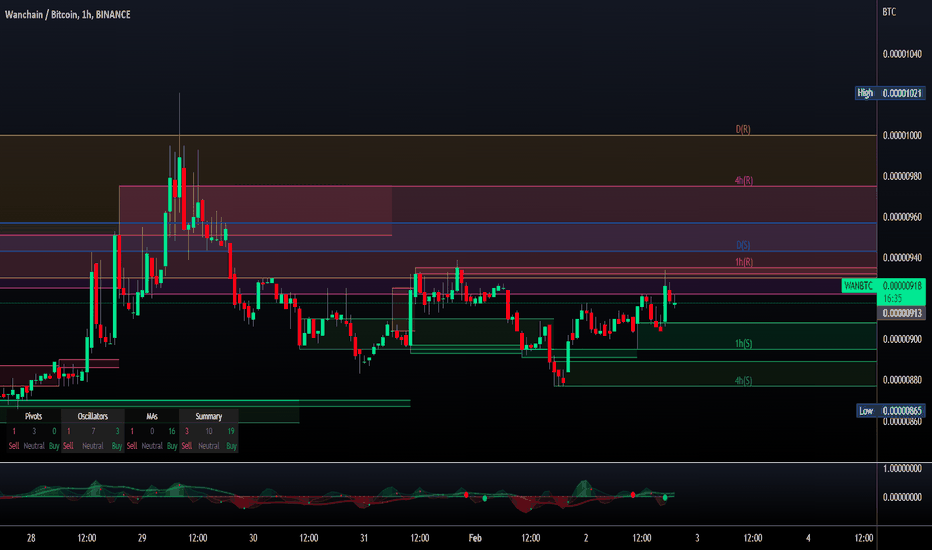Click the Oscillators column header in ratings table
932x550 pixels.
click(93, 416)
